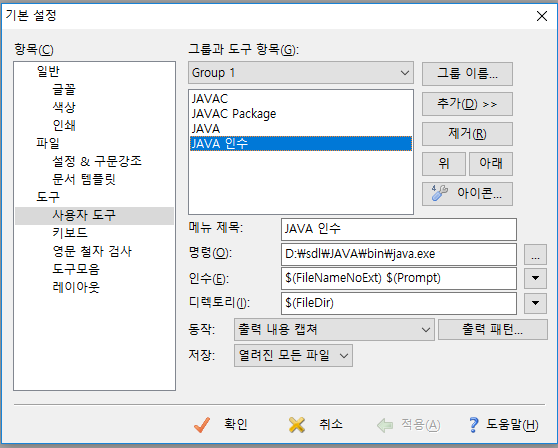Select 인쇄 in the category tree
The width and height of the screenshot is (558, 448).
[x=64, y=125]
